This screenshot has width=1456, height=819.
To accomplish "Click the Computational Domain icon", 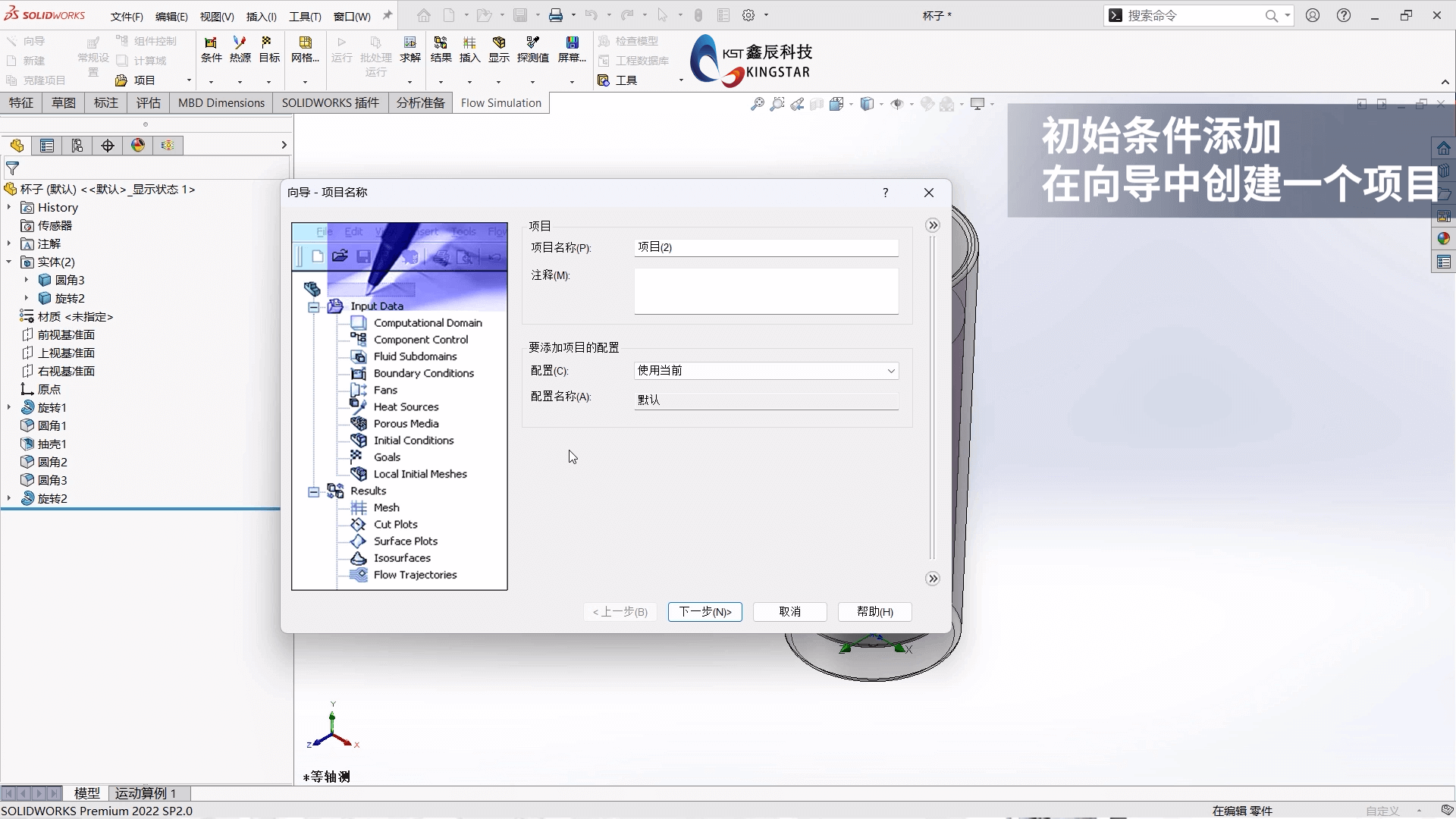I will pyautogui.click(x=358, y=322).
